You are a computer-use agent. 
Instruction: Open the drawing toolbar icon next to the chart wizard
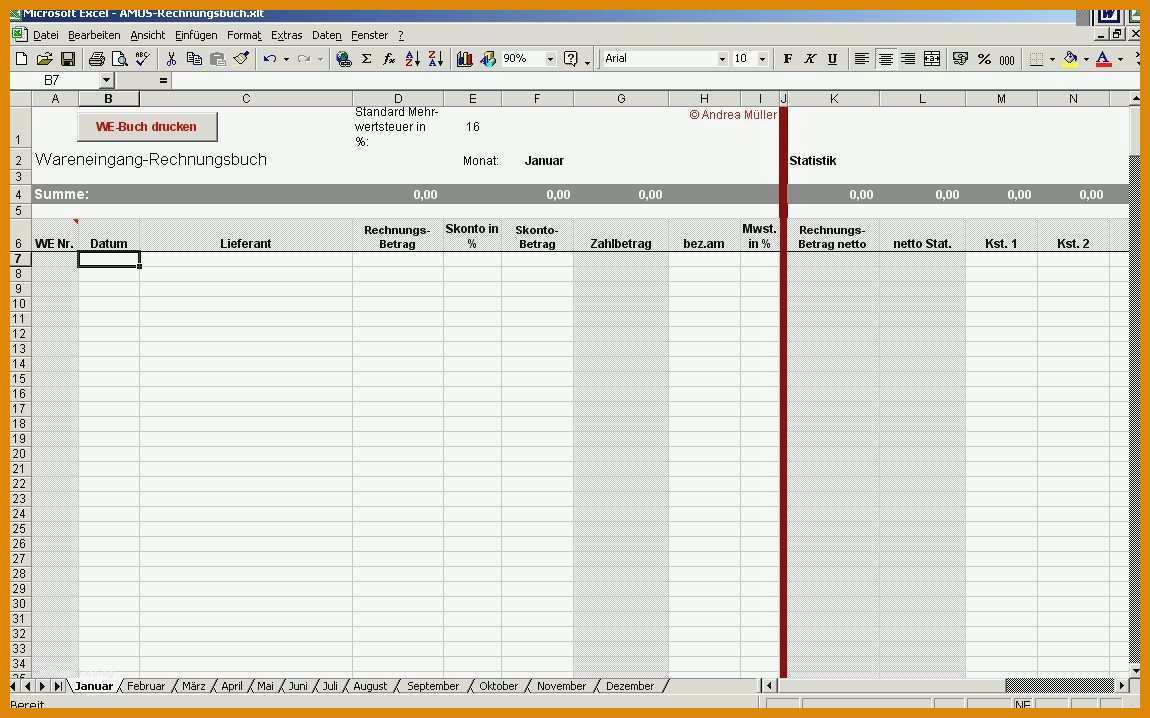488,59
